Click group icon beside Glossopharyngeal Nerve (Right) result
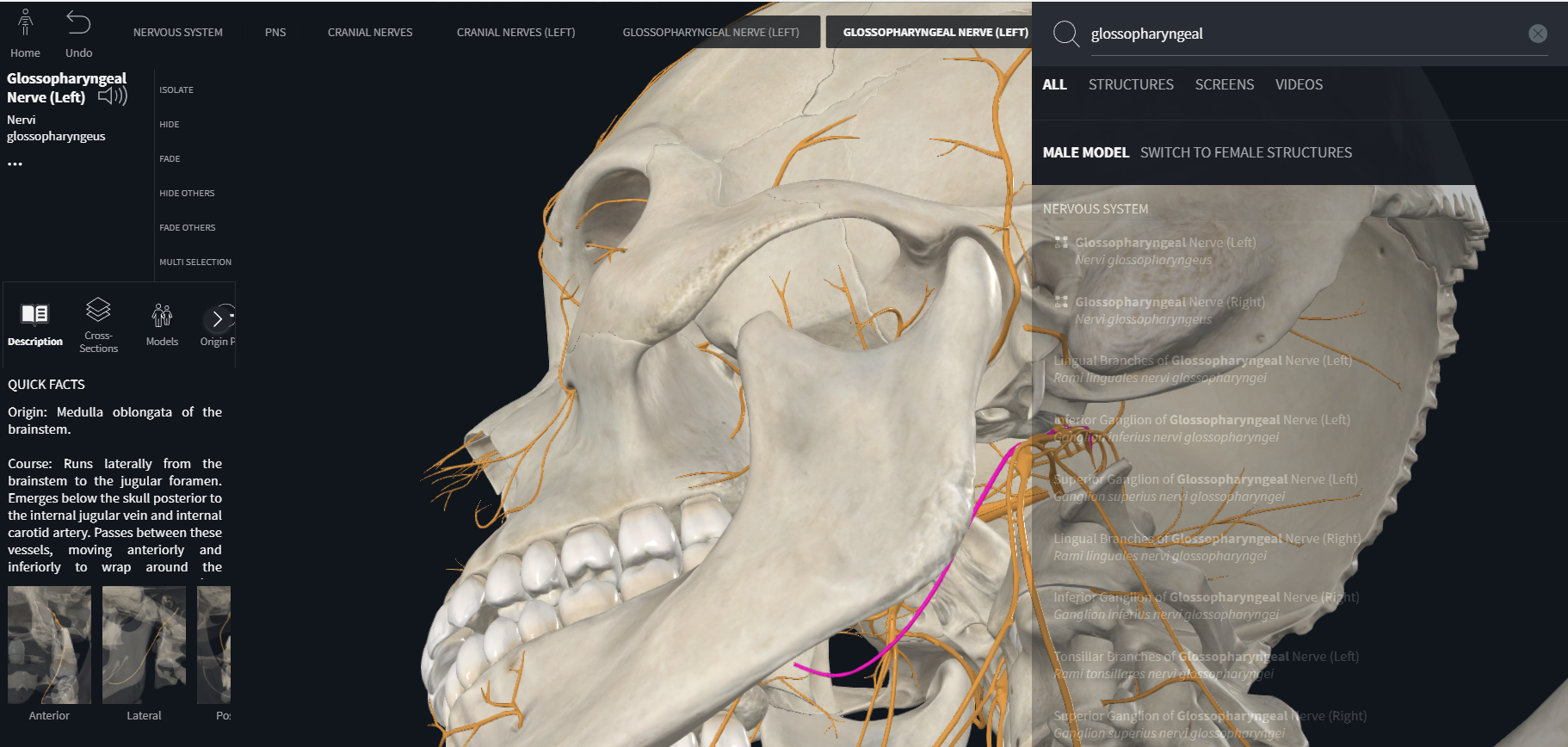 (x=1061, y=302)
